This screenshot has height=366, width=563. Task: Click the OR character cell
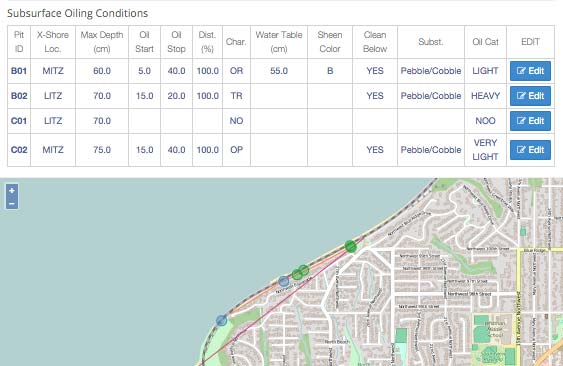coord(236,71)
